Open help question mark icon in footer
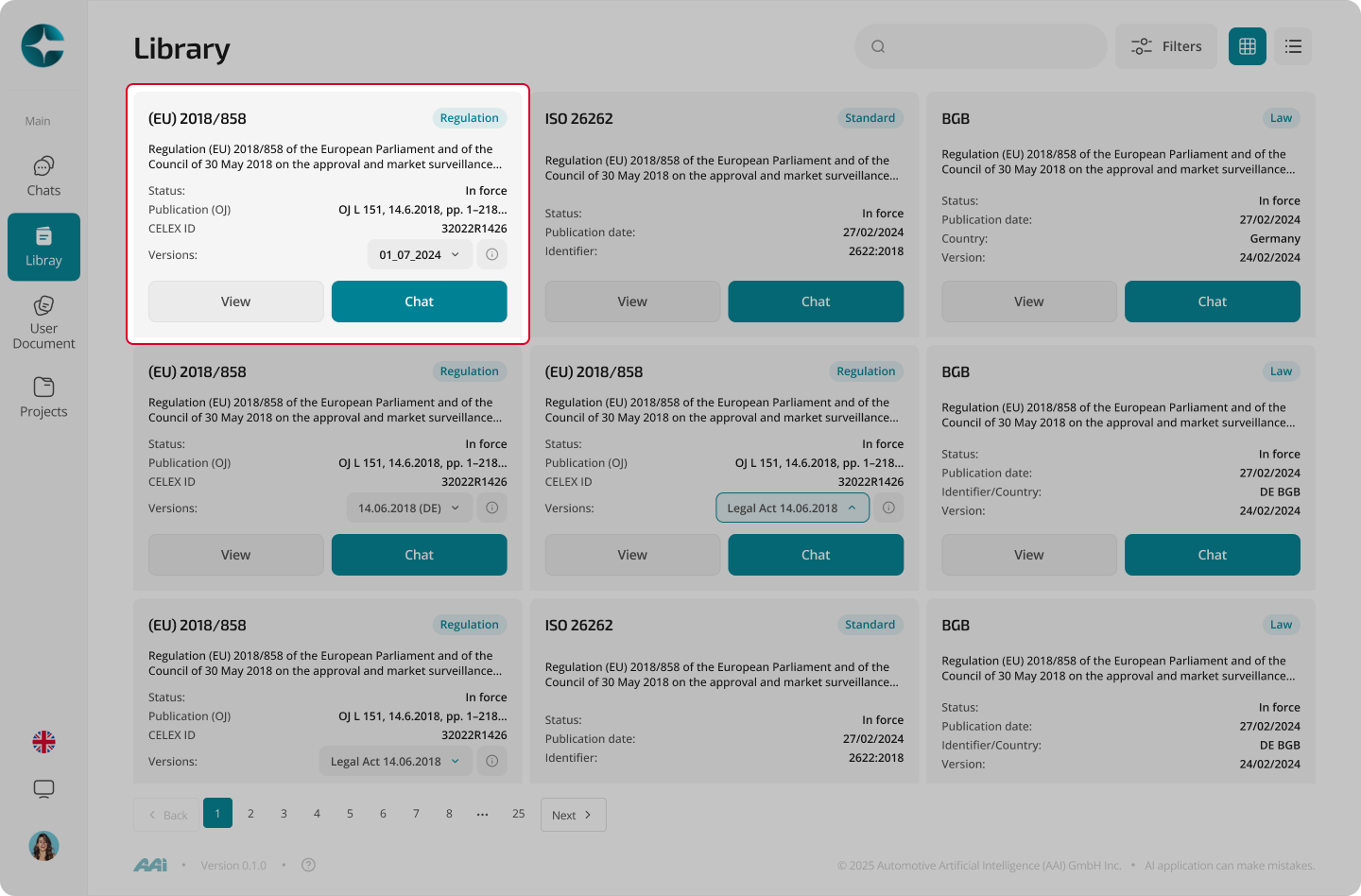The image size is (1361, 896). (x=308, y=865)
